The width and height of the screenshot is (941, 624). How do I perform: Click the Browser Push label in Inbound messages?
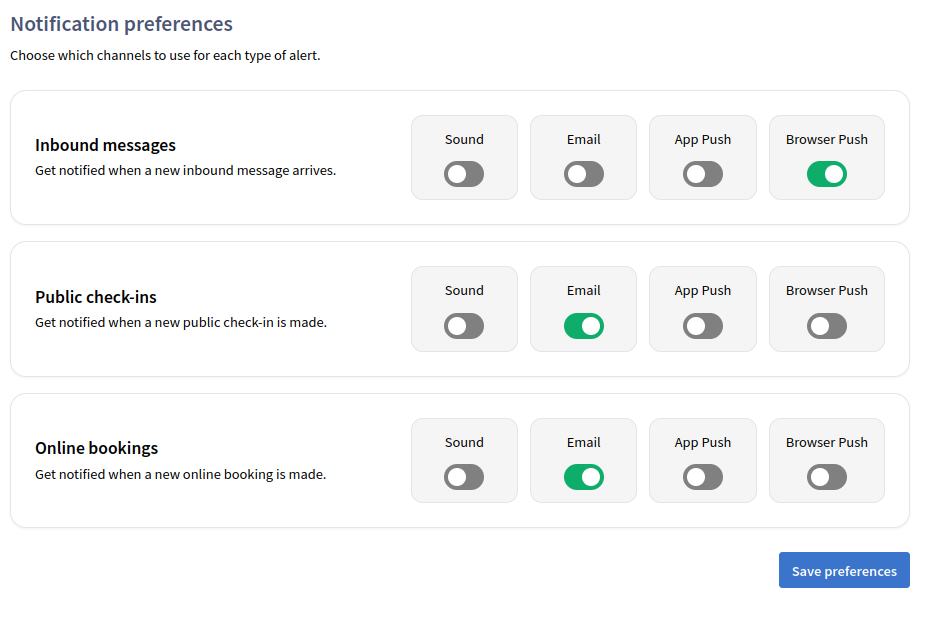[x=826, y=140]
